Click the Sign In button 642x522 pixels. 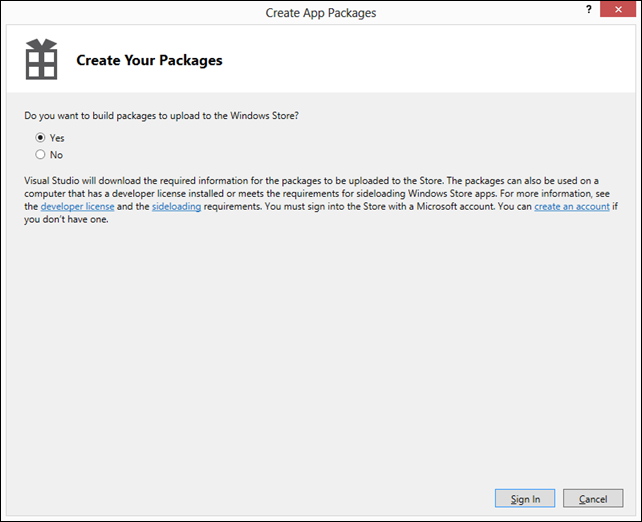(x=525, y=498)
